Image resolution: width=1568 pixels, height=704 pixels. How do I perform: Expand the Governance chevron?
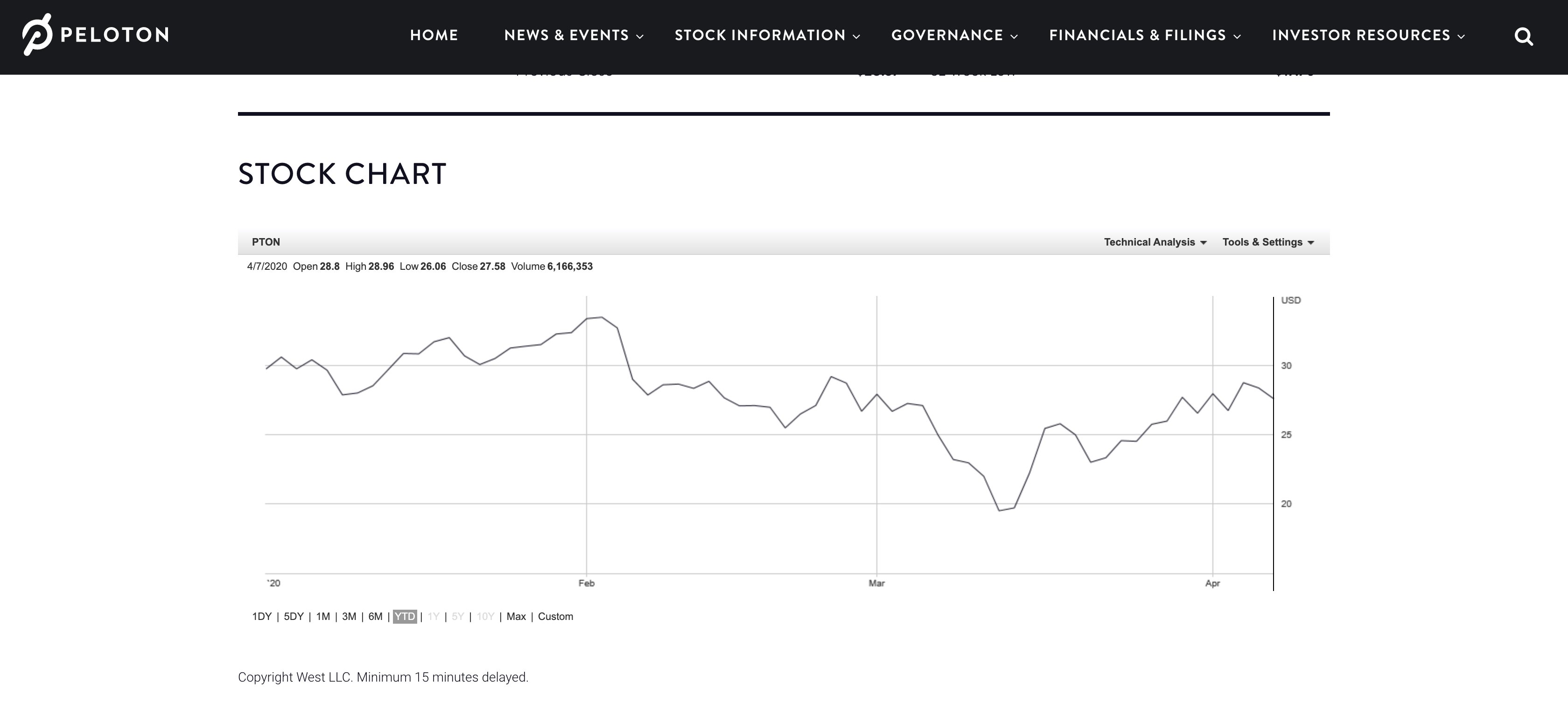coord(1014,36)
